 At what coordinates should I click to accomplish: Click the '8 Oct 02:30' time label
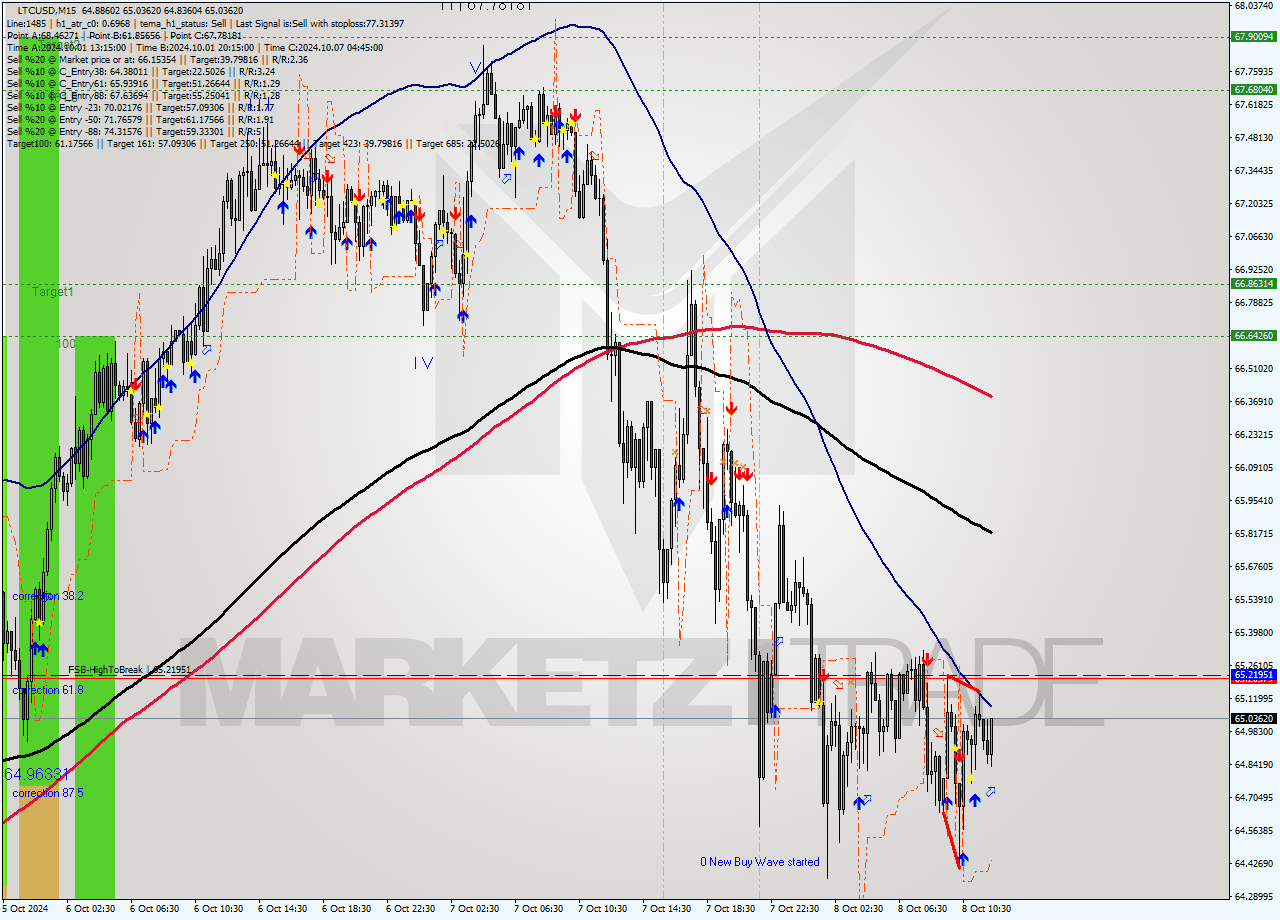[858, 909]
